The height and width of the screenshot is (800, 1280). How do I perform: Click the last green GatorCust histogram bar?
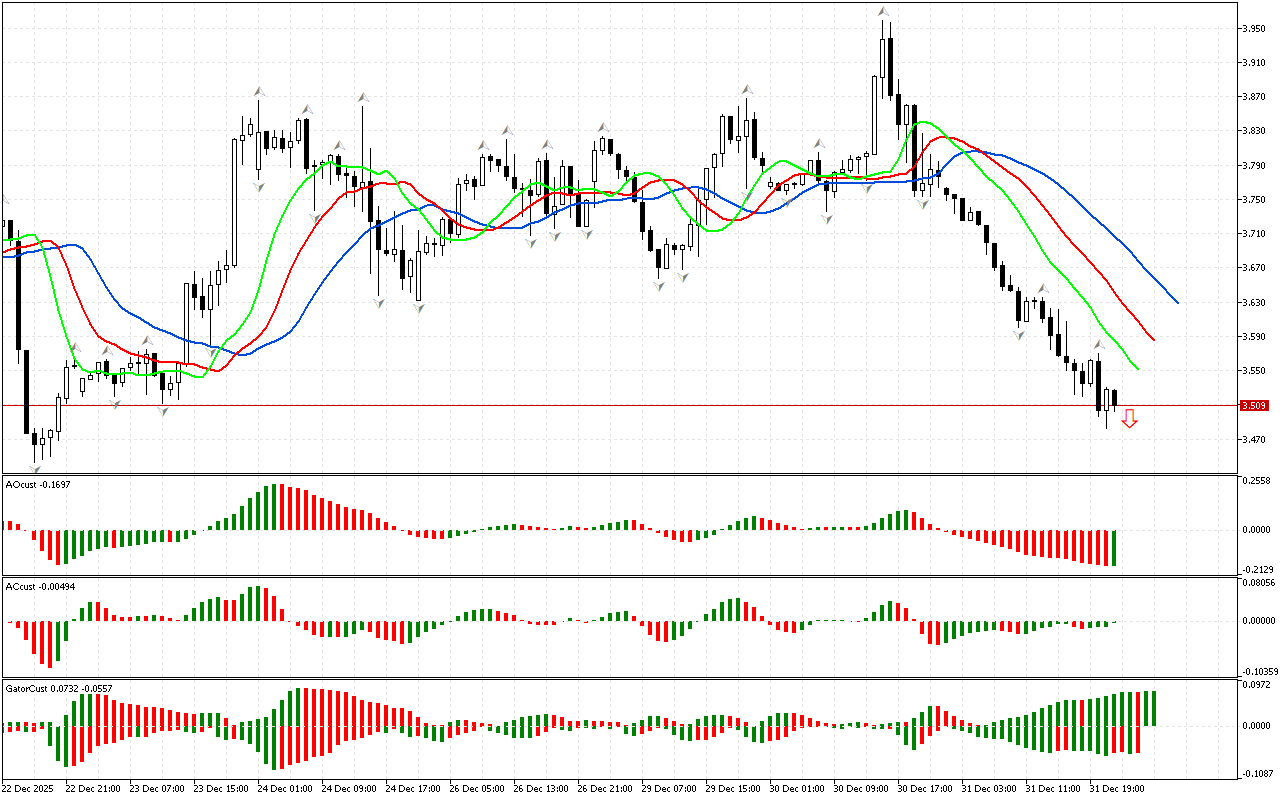1153,708
